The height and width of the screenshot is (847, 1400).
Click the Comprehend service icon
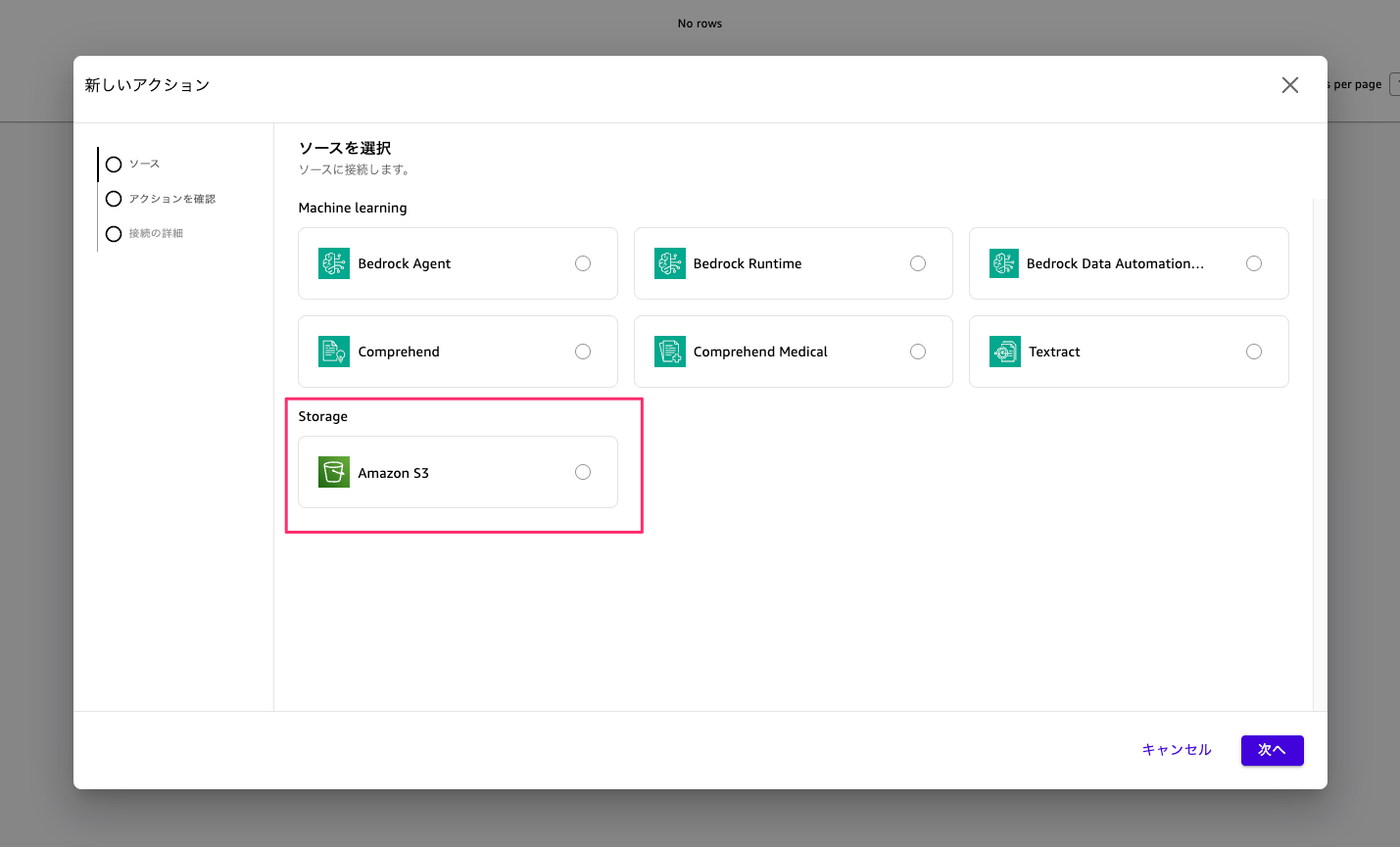[334, 352]
